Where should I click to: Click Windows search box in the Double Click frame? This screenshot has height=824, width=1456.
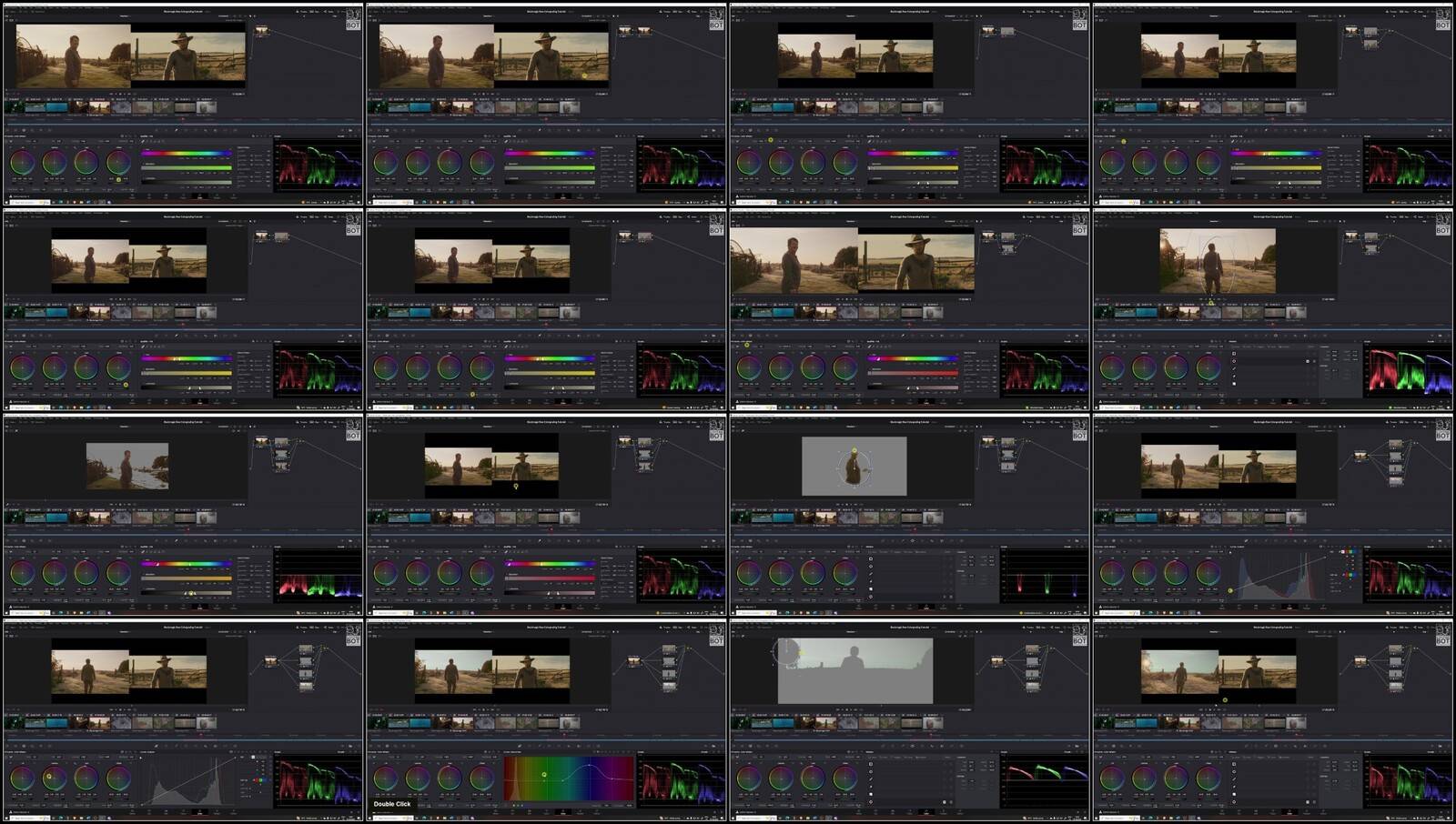tap(393, 819)
